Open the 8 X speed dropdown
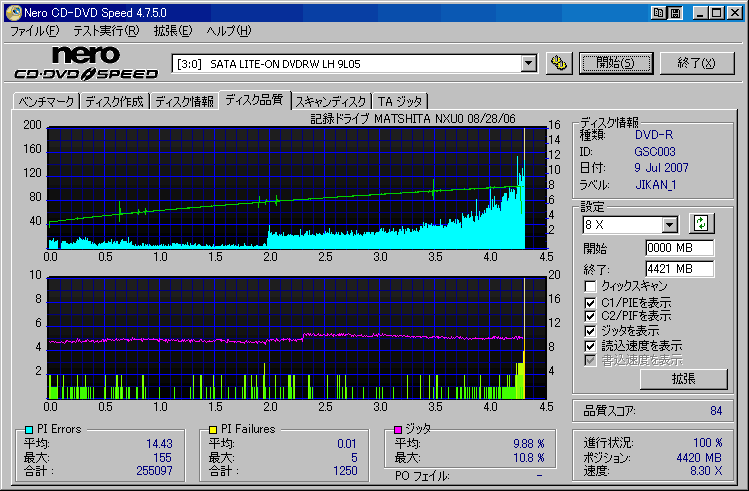749x491 pixels. click(670, 224)
